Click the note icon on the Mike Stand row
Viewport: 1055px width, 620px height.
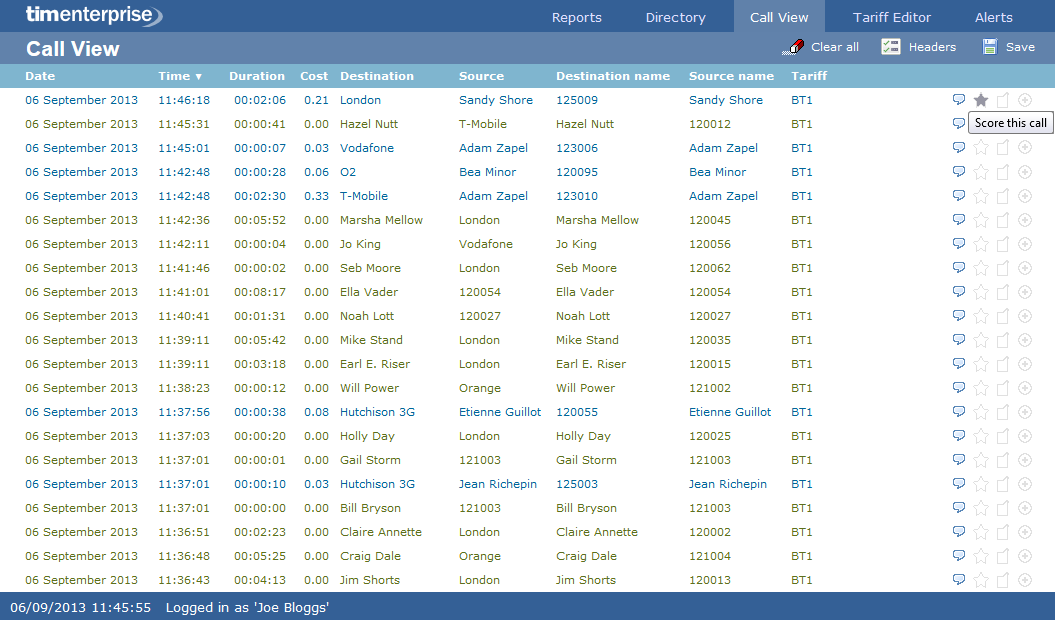[x=1003, y=340]
